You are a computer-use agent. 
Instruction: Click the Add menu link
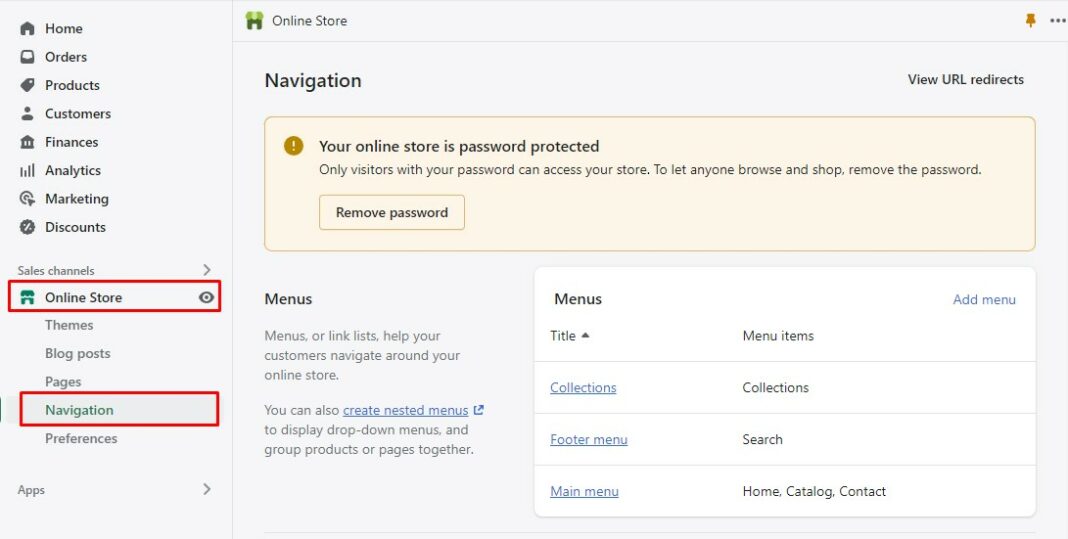[984, 299]
